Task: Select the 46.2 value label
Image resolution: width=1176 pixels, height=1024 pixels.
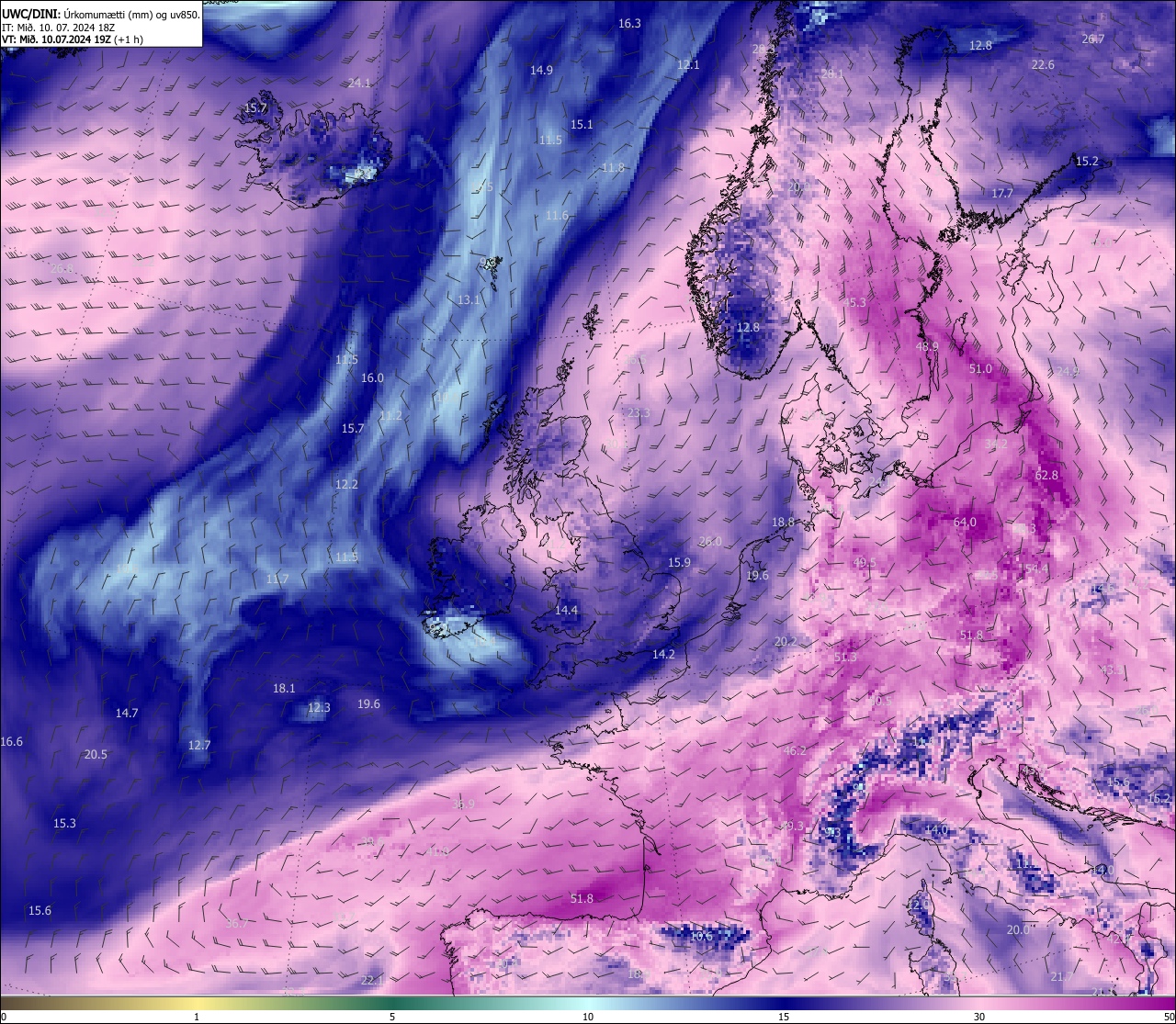Action: pyautogui.click(x=795, y=751)
